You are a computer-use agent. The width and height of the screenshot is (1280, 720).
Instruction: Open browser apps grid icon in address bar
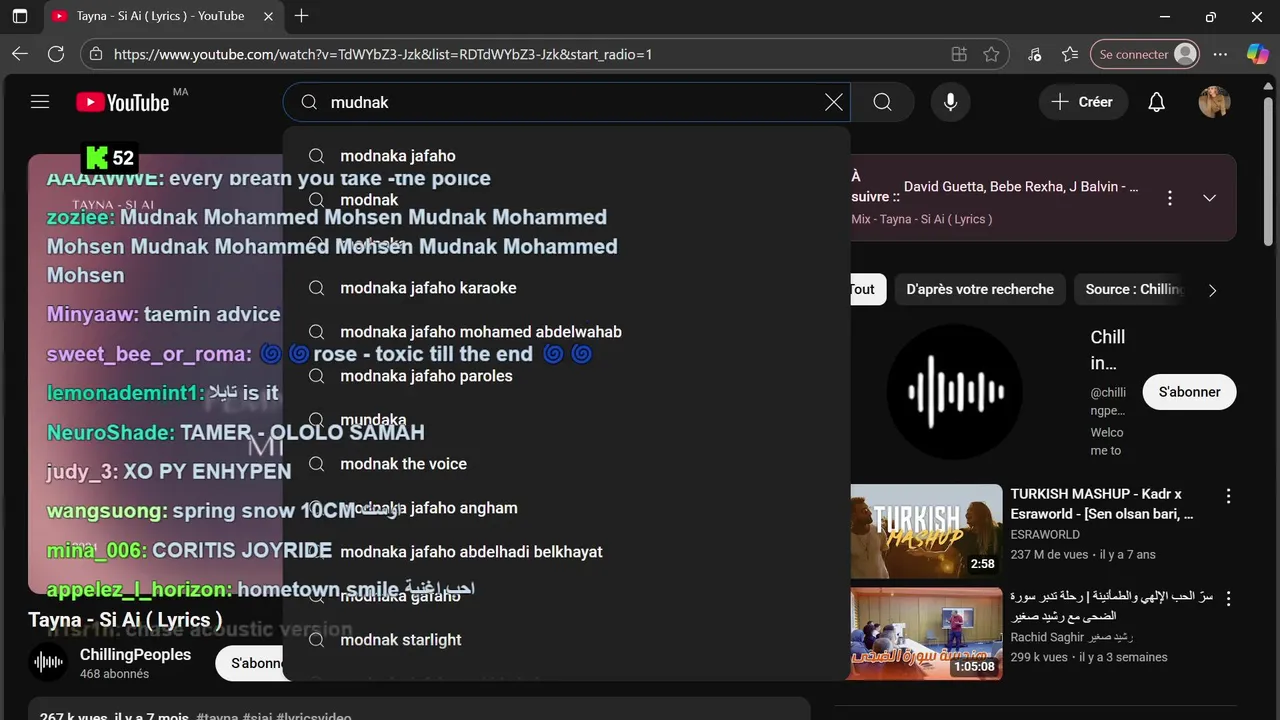pos(959,54)
